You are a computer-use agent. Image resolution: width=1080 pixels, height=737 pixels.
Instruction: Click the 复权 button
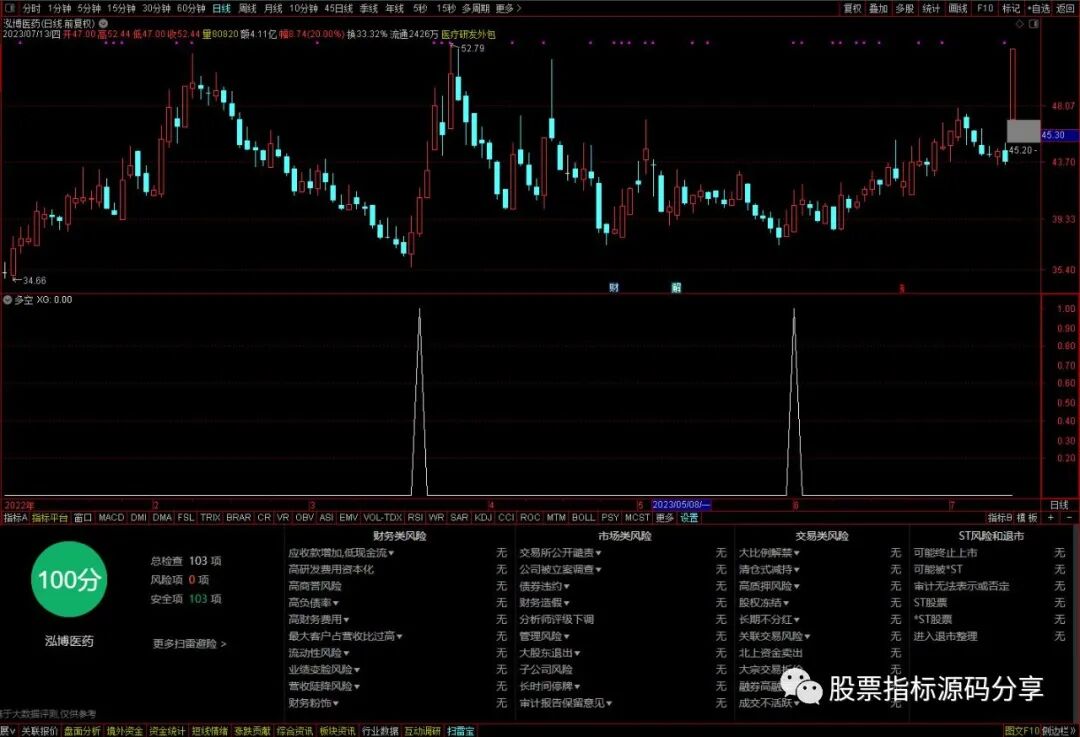[x=852, y=8]
